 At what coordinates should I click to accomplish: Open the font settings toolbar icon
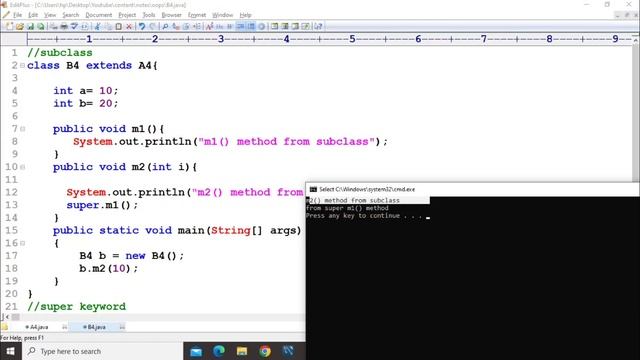pyautogui.click(x=209, y=27)
